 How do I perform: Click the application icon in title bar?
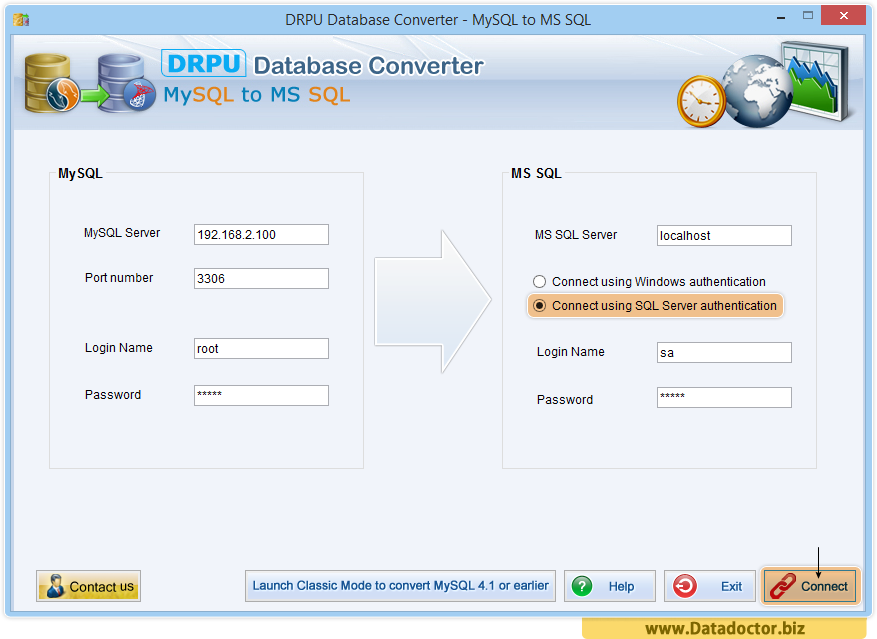[x=21, y=20]
